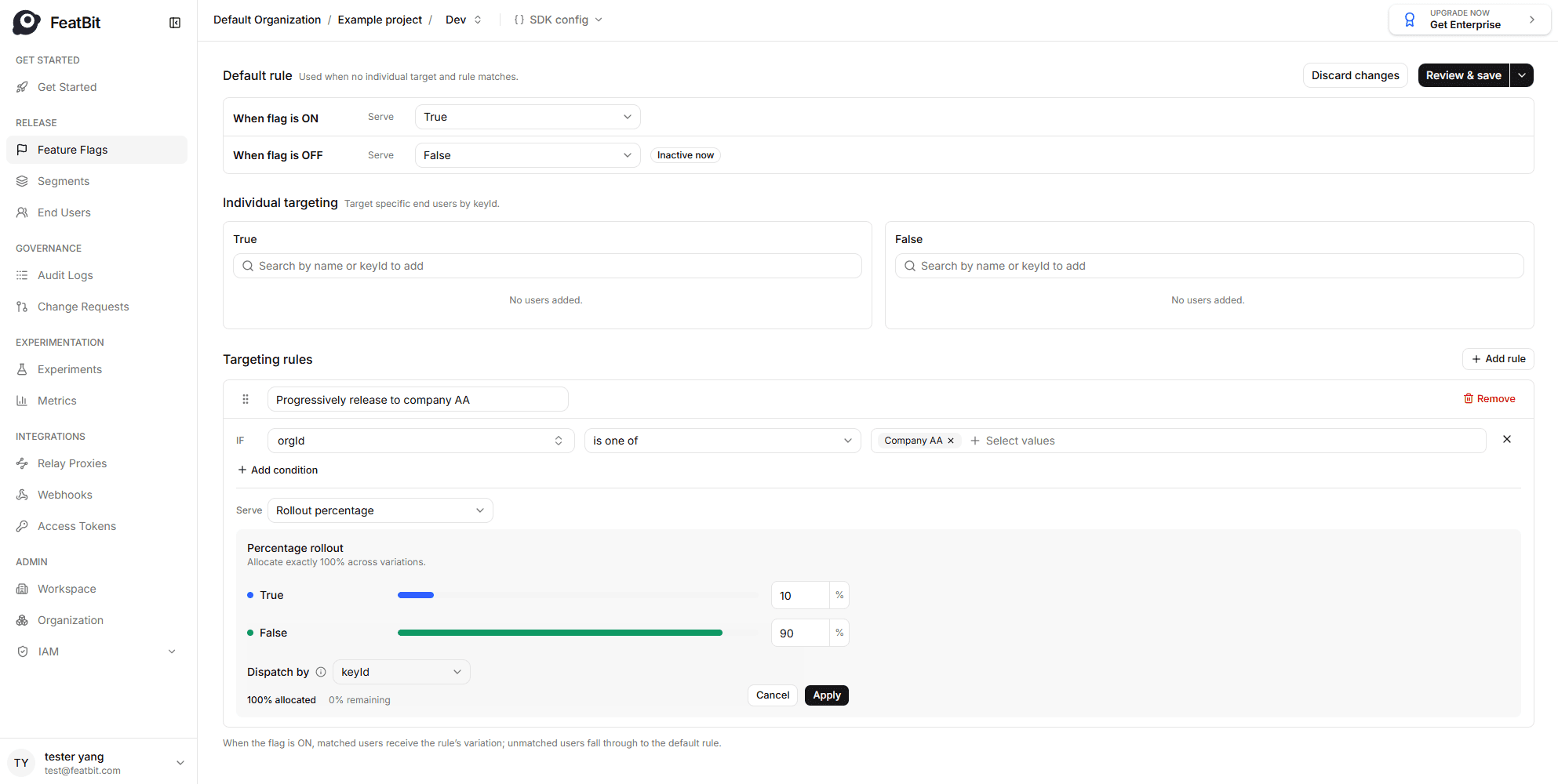Screen dimensions: 1558x784
Task: Click the search icon in False targeting box
Action: coord(910,266)
